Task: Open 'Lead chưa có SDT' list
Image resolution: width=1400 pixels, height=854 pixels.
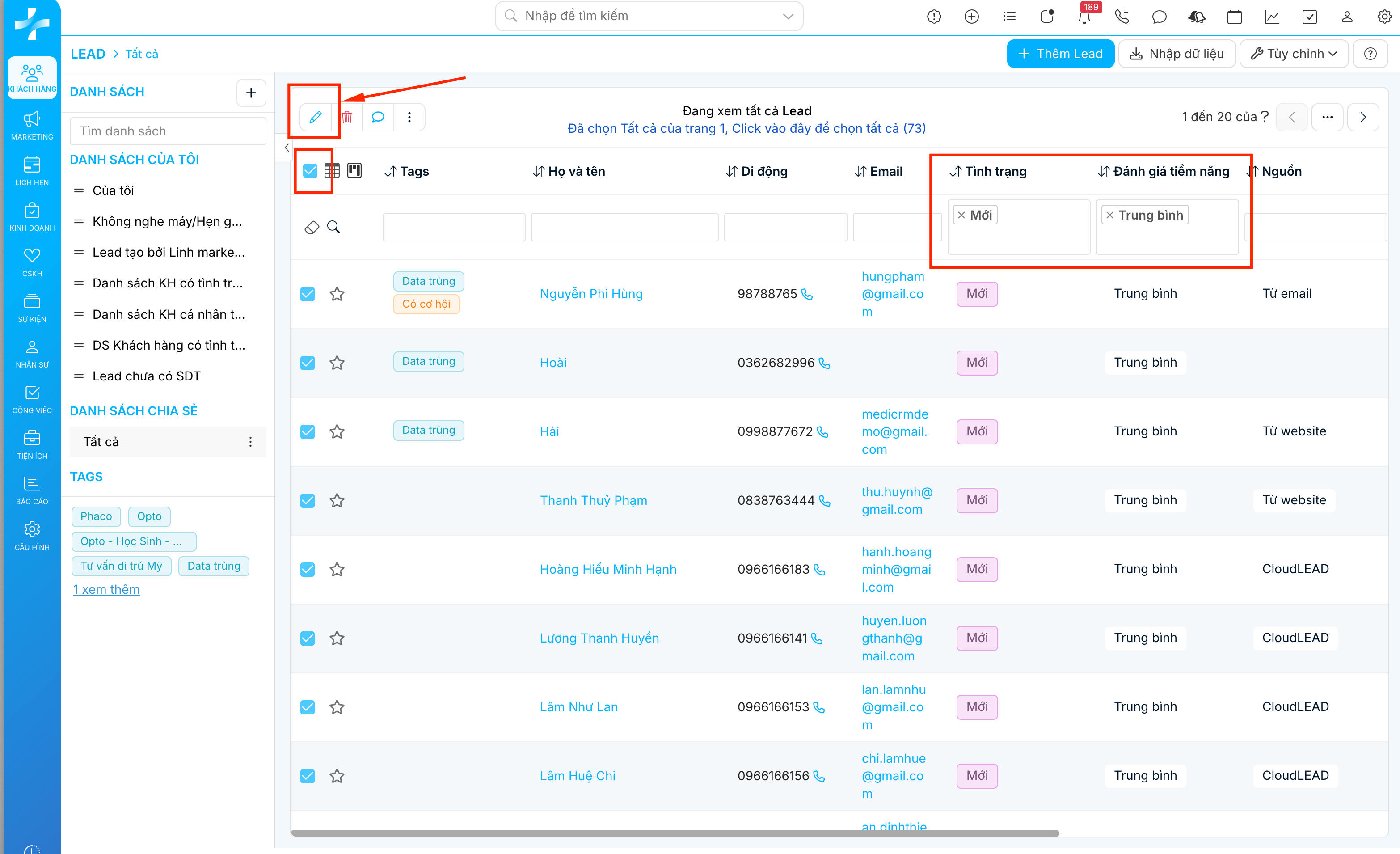Action: pos(146,376)
